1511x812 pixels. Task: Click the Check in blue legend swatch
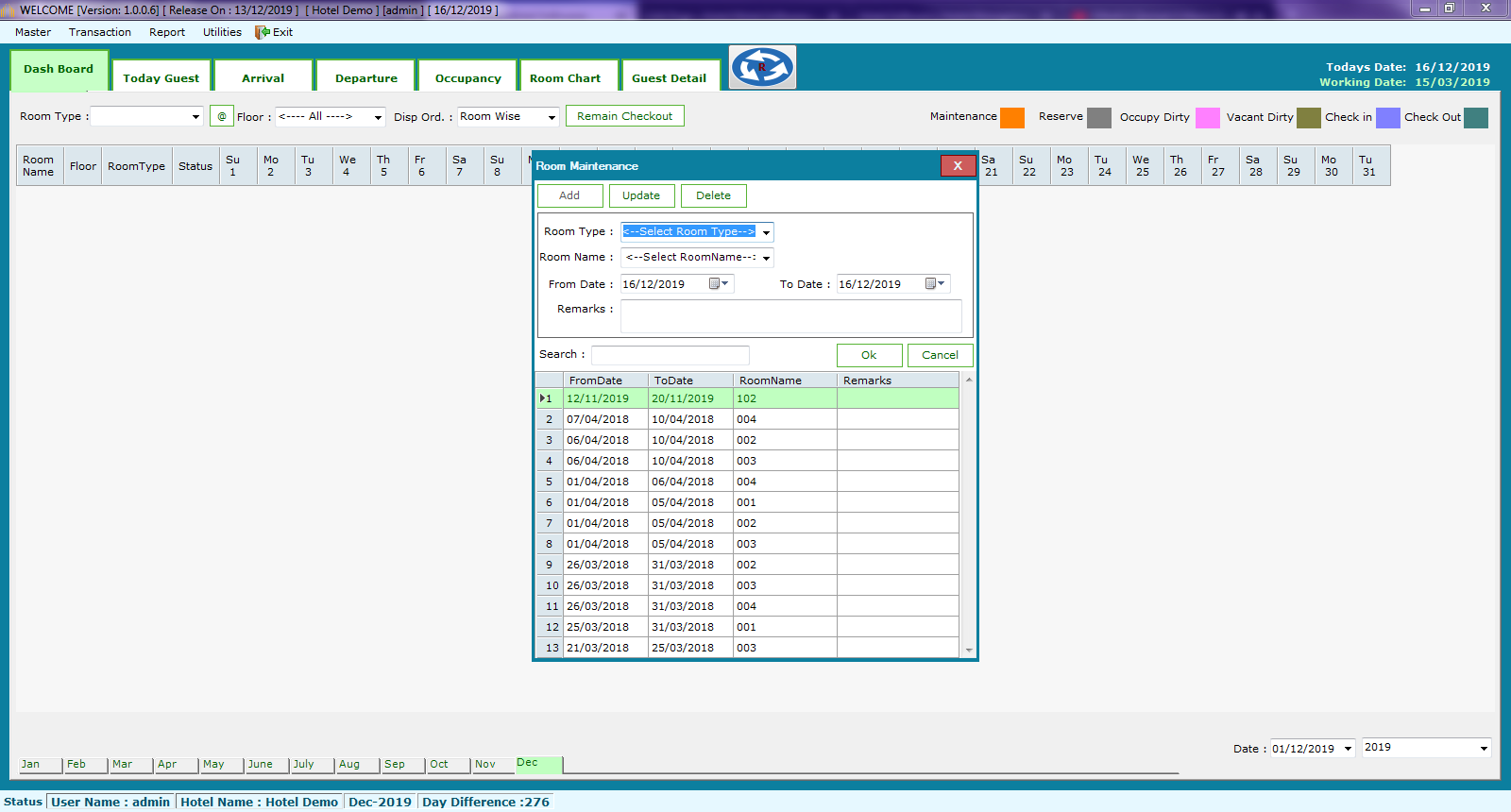tap(1387, 117)
